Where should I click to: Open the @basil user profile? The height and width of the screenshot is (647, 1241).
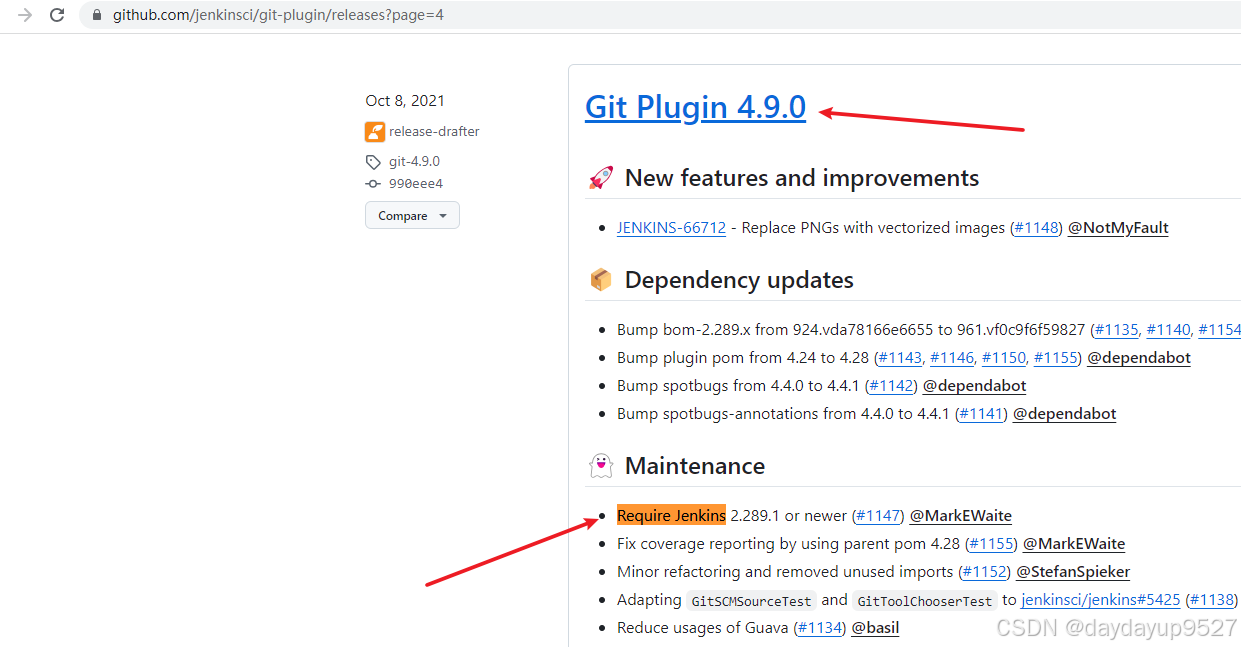pos(875,628)
